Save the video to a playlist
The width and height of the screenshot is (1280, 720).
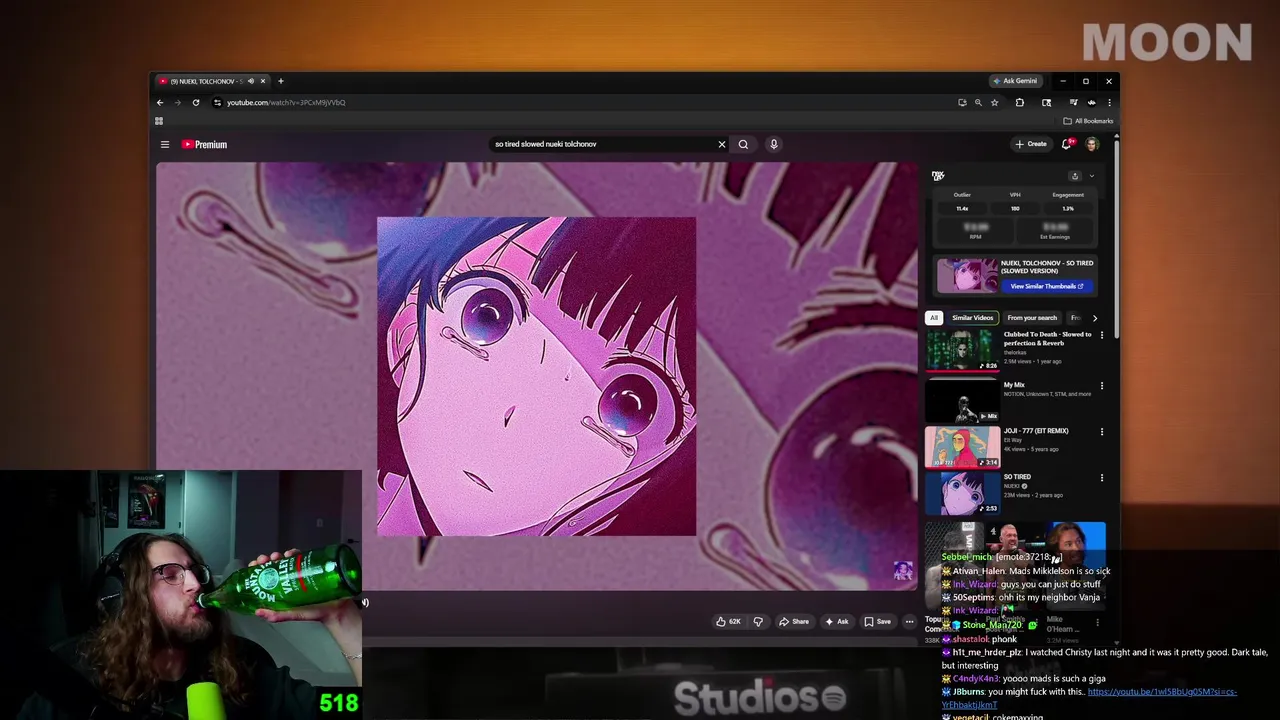[x=877, y=621]
